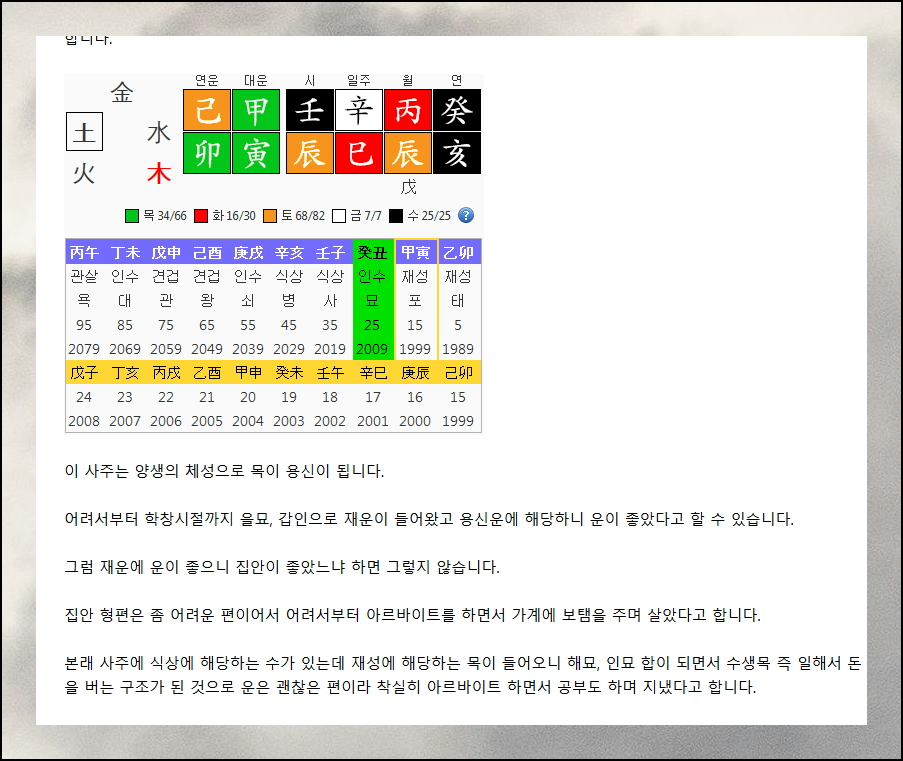Click the orange 辰 tile under 월

408,153
